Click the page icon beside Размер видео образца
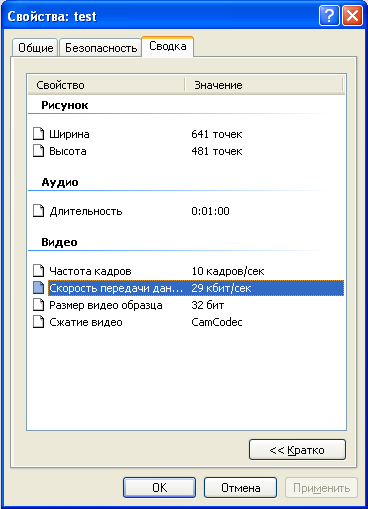 click(38, 305)
